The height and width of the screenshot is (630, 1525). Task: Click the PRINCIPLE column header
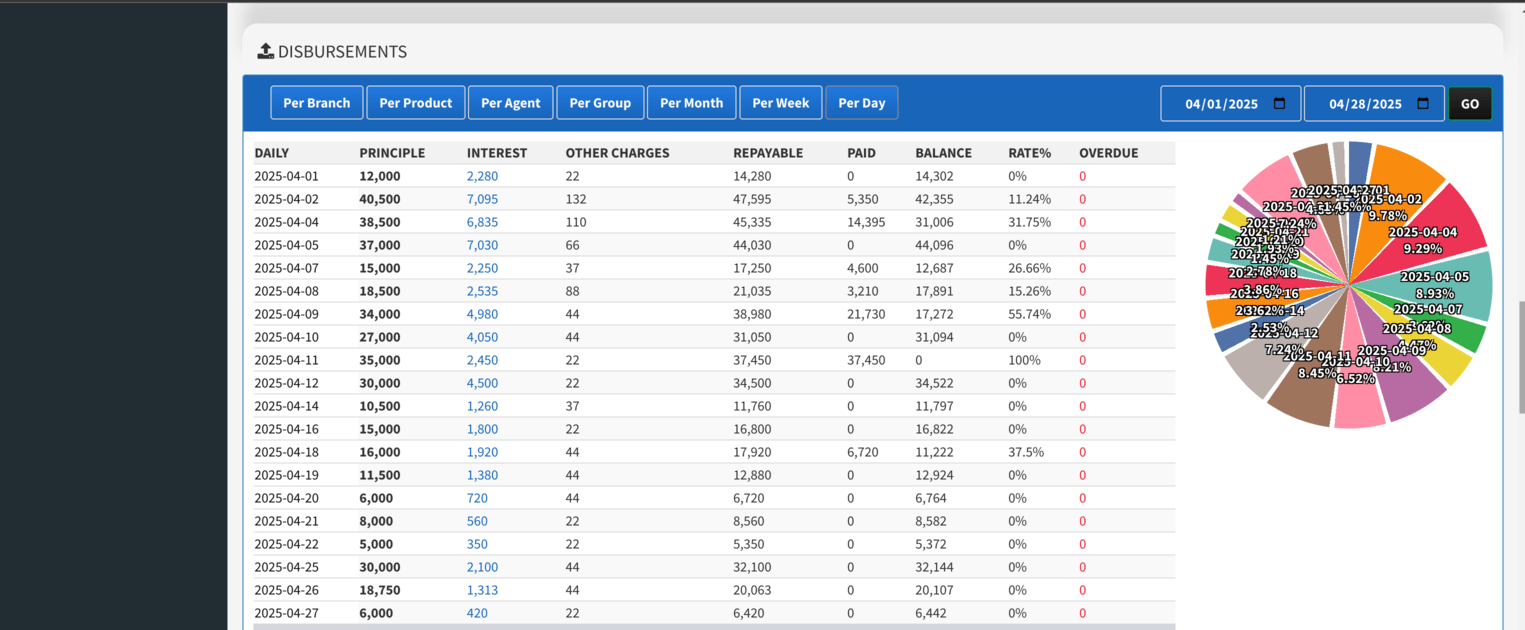(x=392, y=153)
